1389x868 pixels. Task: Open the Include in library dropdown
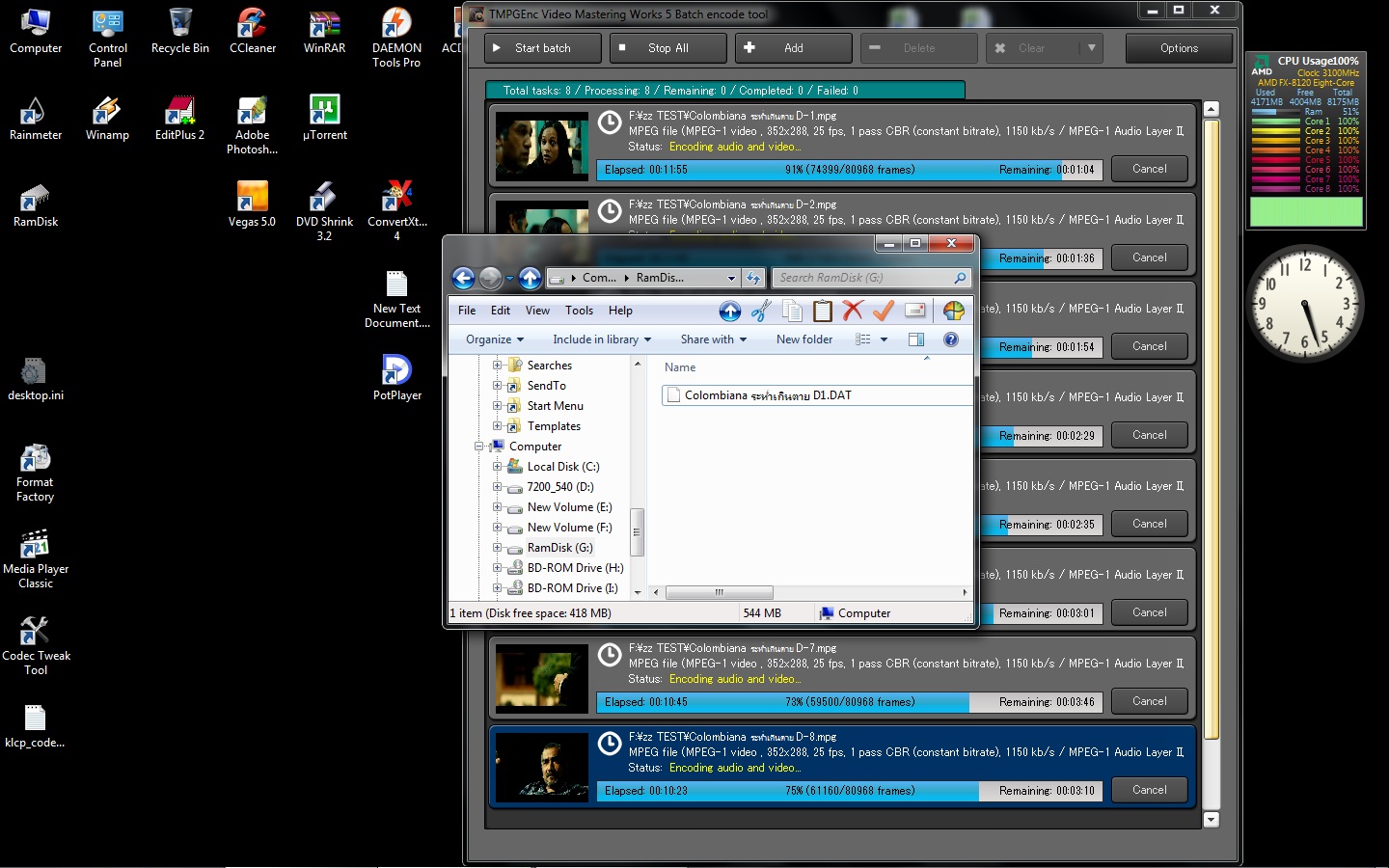click(x=602, y=339)
